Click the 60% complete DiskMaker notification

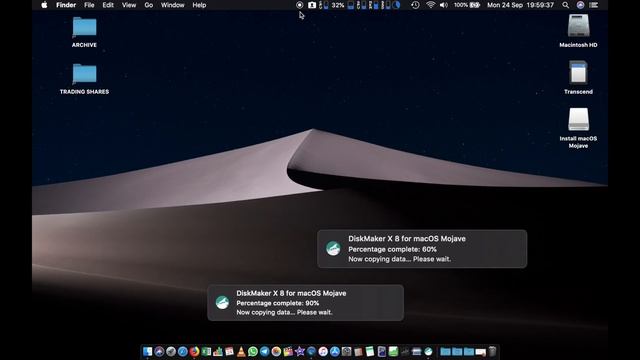click(x=422, y=249)
